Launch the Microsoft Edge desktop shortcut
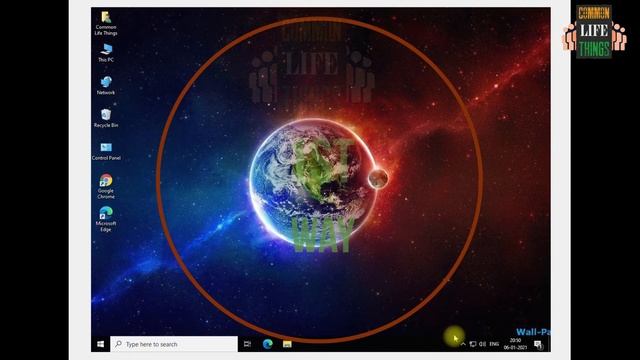Screen dimensions: 640x360 106,219
